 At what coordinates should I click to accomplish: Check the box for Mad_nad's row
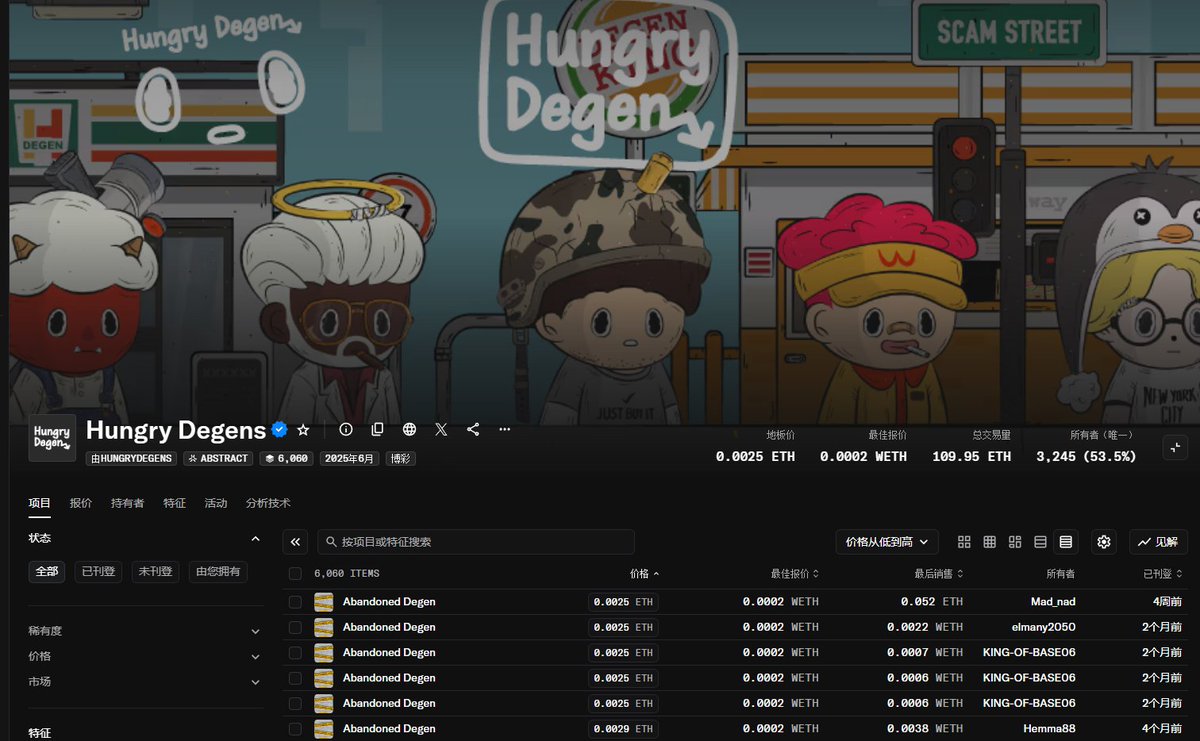tap(295, 602)
